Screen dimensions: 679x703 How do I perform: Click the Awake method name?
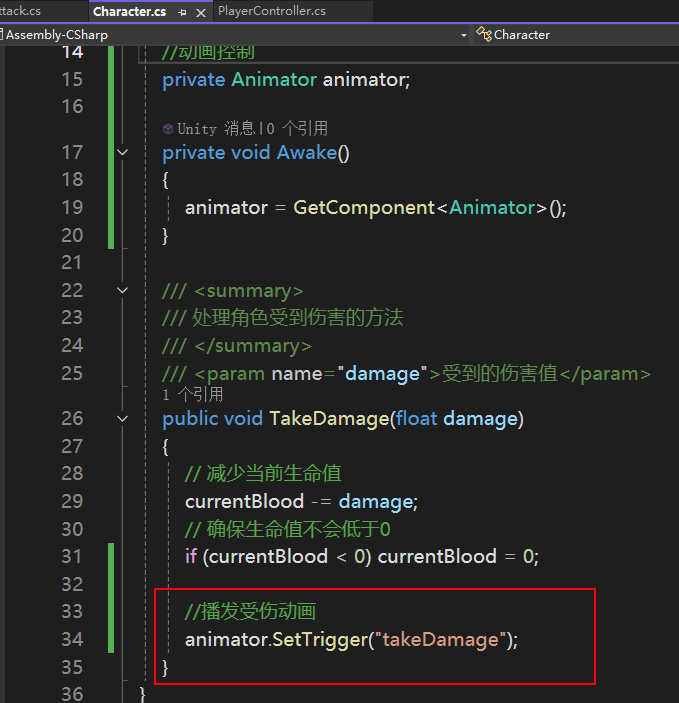[307, 152]
